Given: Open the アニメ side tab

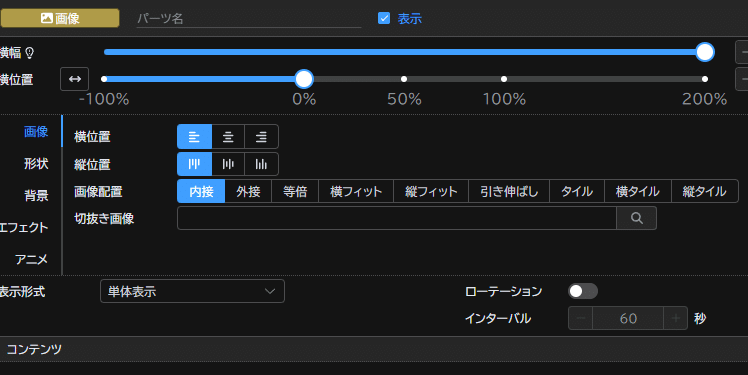Looking at the screenshot, I should [31, 260].
